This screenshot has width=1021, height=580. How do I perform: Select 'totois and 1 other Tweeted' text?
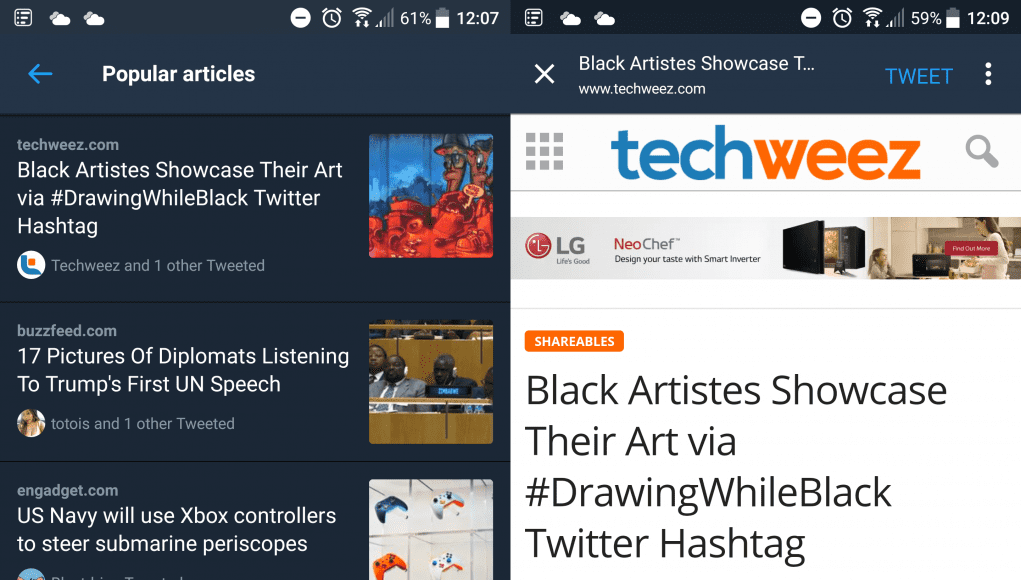[x=143, y=424]
